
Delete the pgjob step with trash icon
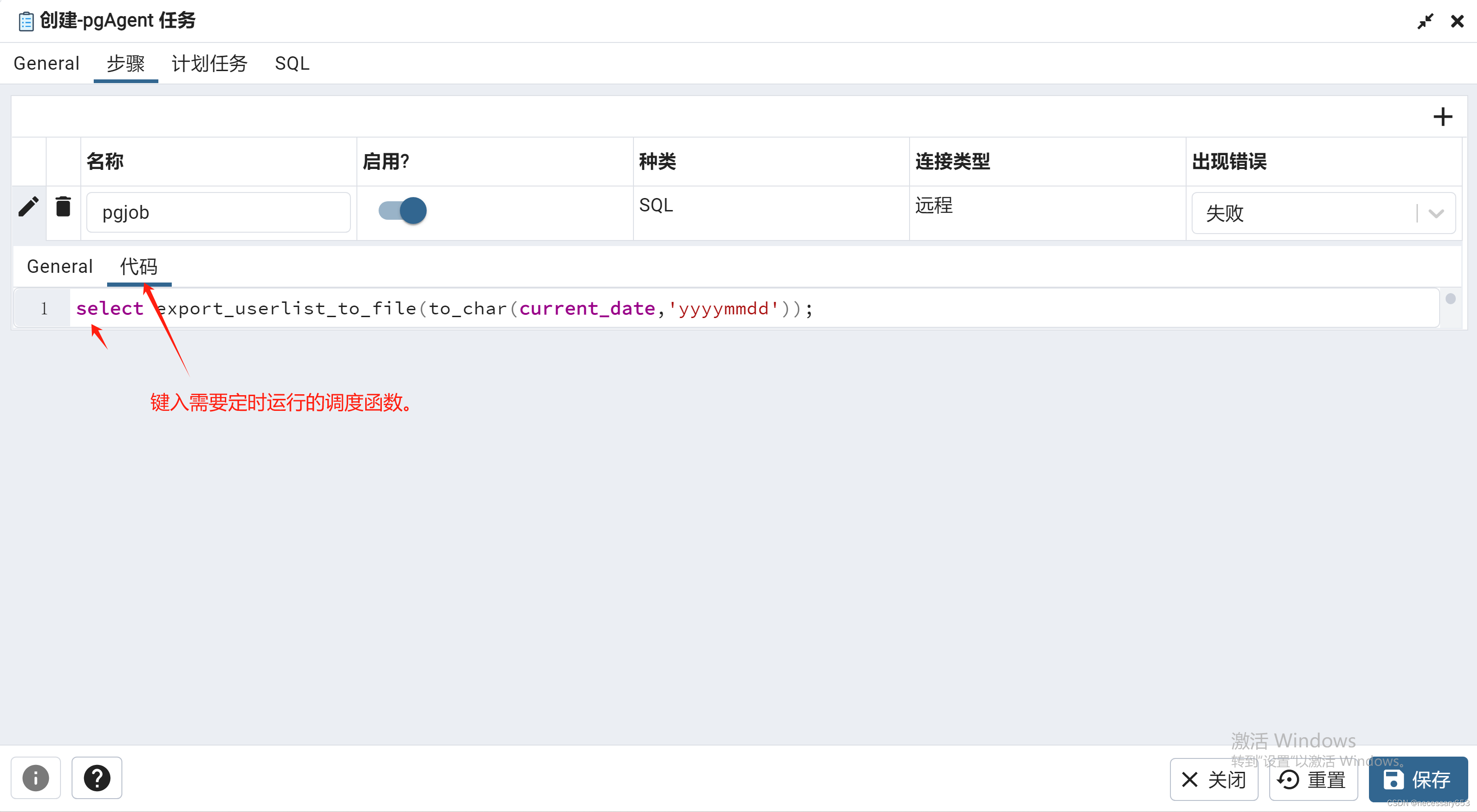(x=63, y=206)
